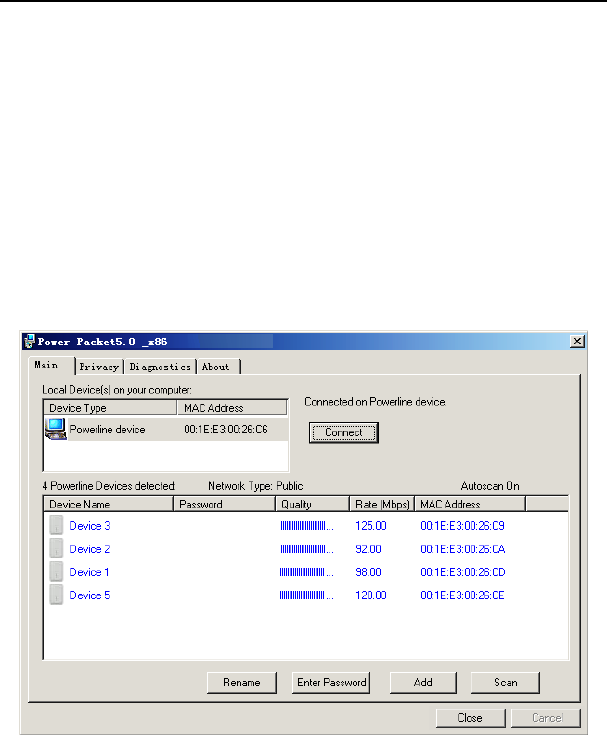Click MAC address ending in CD
The image size is (607, 735).
[463, 572]
